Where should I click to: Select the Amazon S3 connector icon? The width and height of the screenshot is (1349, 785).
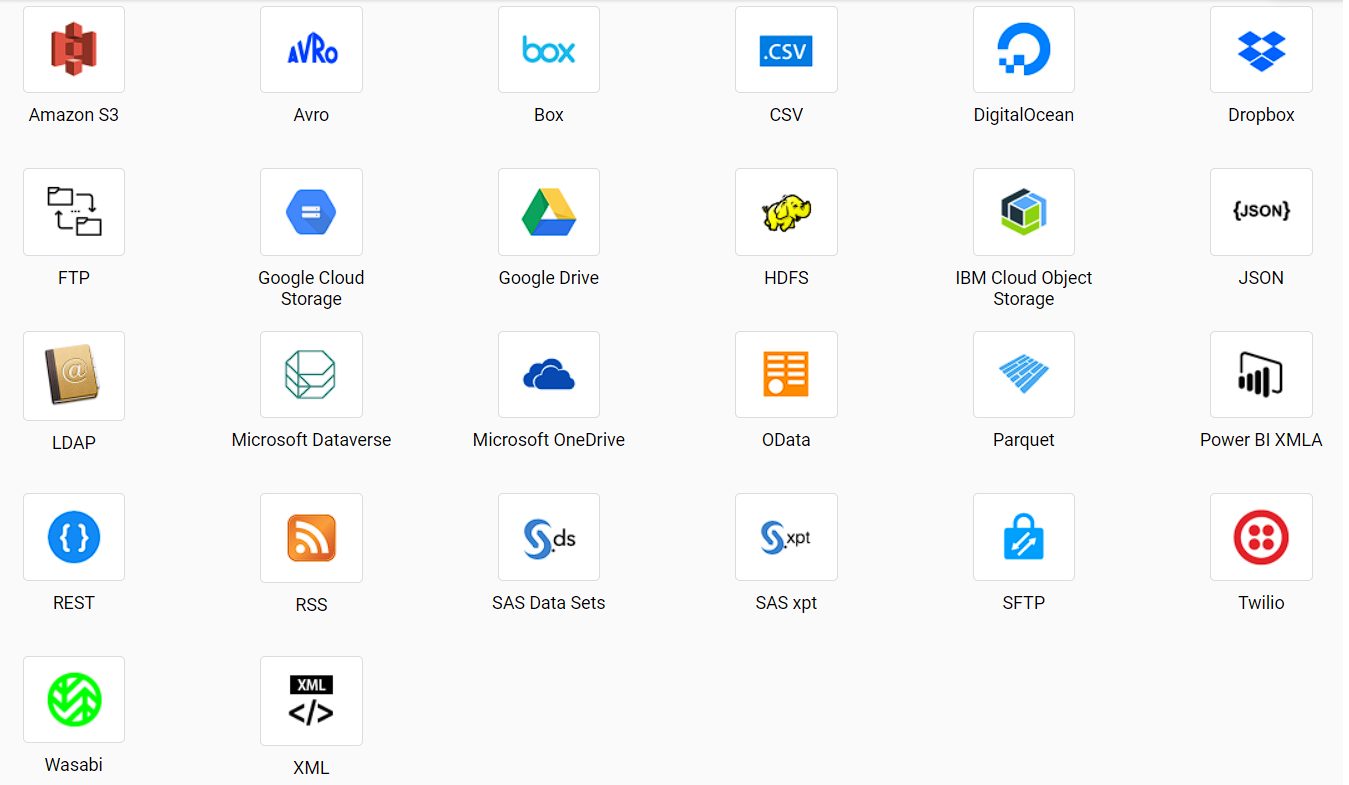point(74,49)
